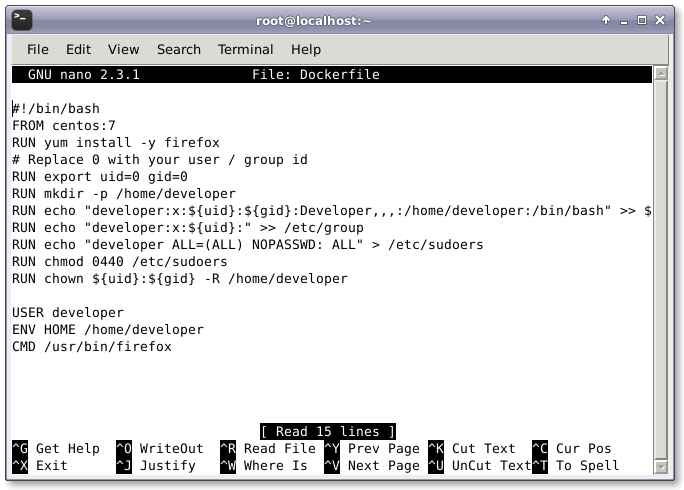Open the View menu
Viewport: 684px width, 490px height.
point(123,49)
